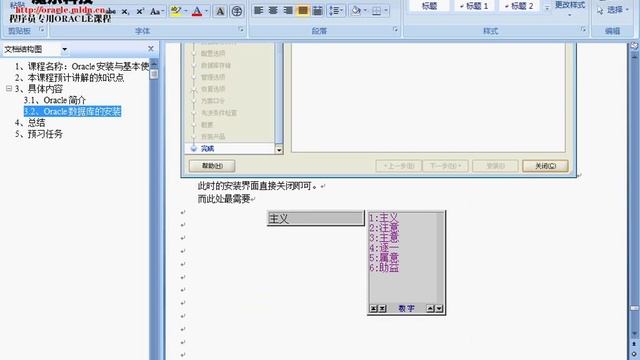Screen dimensions: 640x360
Task: Open Styles group dialog launcher
Action: (583, 30)
